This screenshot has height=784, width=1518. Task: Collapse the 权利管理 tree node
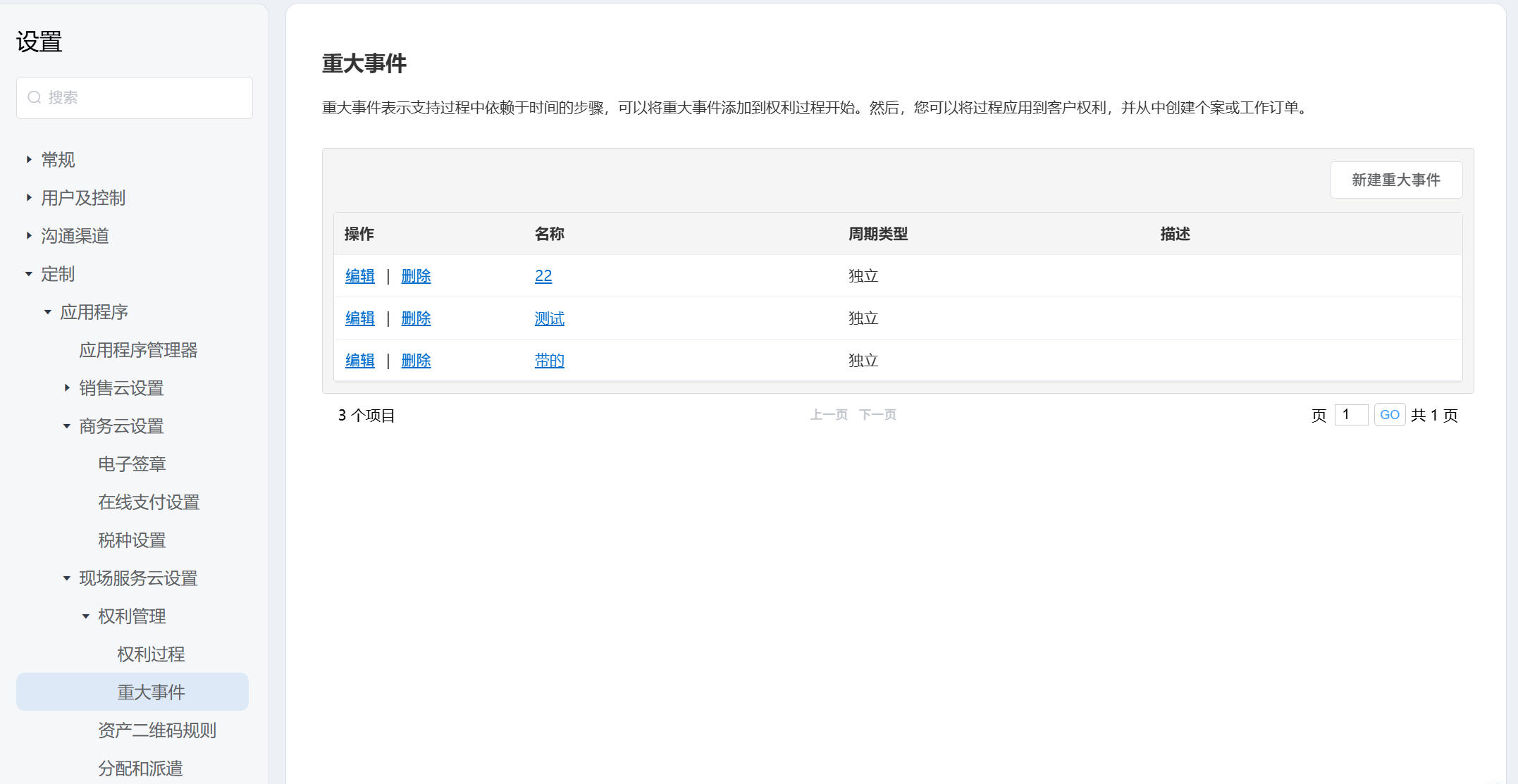(86, 616)
